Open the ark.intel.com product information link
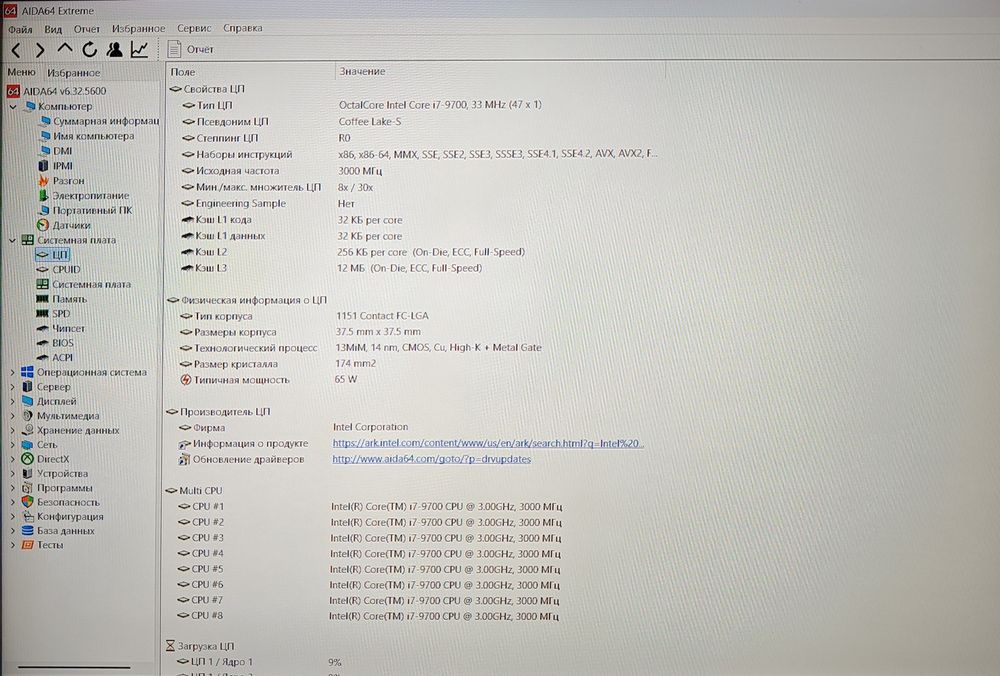The image size is (1000, 676). coord(488,443)
